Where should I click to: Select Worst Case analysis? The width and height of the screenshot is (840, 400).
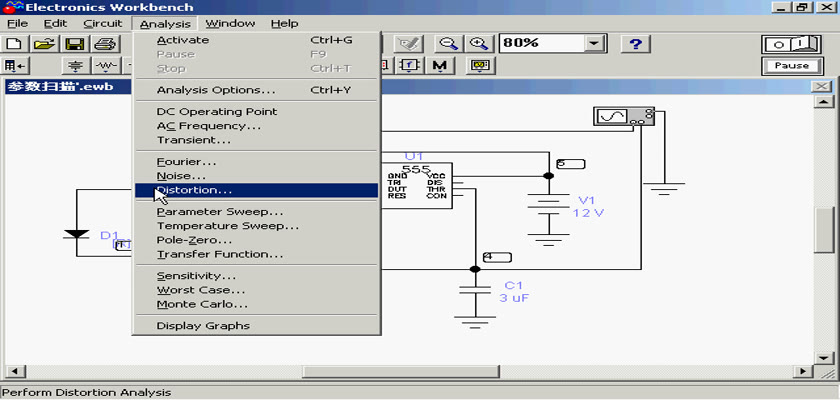coord(256,290)
